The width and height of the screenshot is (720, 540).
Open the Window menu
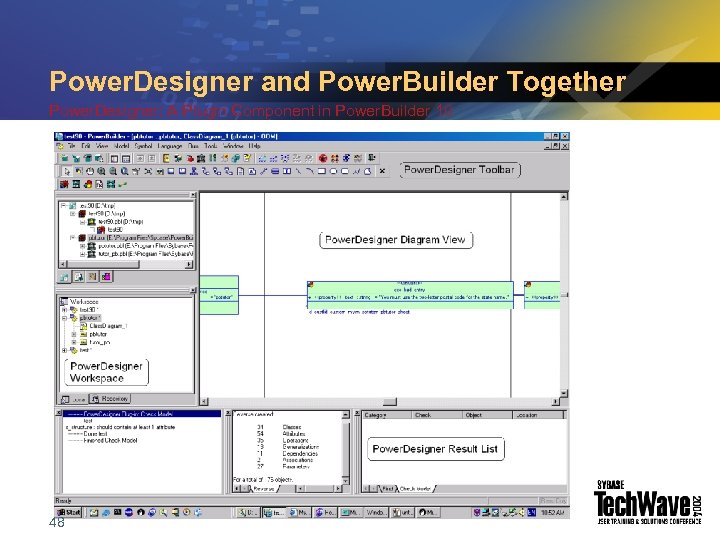233,146
